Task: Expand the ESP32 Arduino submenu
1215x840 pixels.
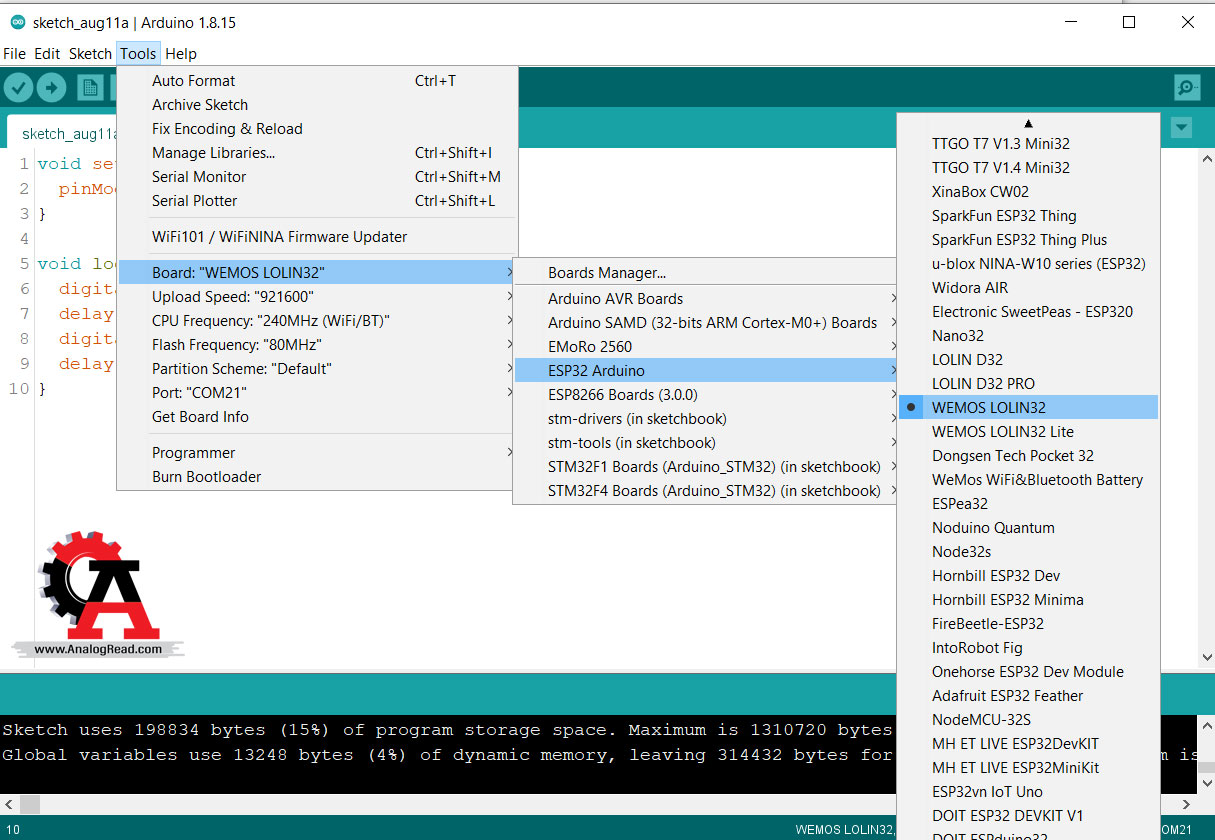Action: (x=704, y=371)
